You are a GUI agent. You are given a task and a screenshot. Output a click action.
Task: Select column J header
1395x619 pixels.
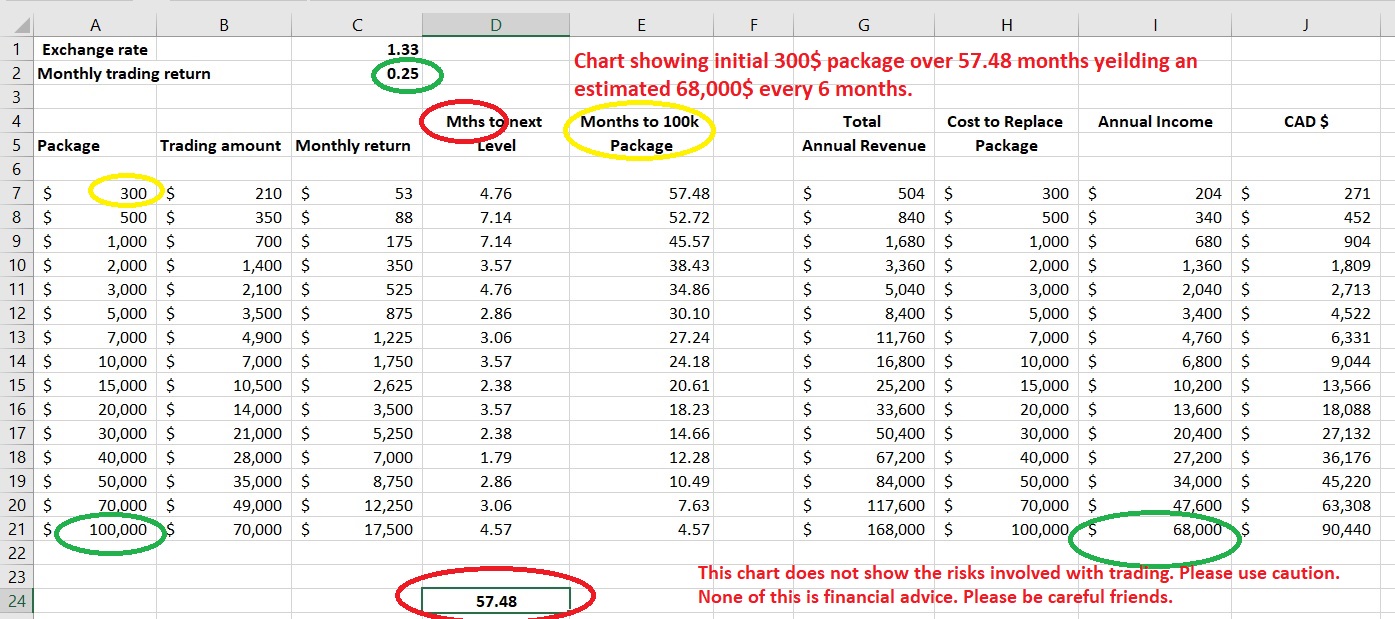(x=1305, y=25)
